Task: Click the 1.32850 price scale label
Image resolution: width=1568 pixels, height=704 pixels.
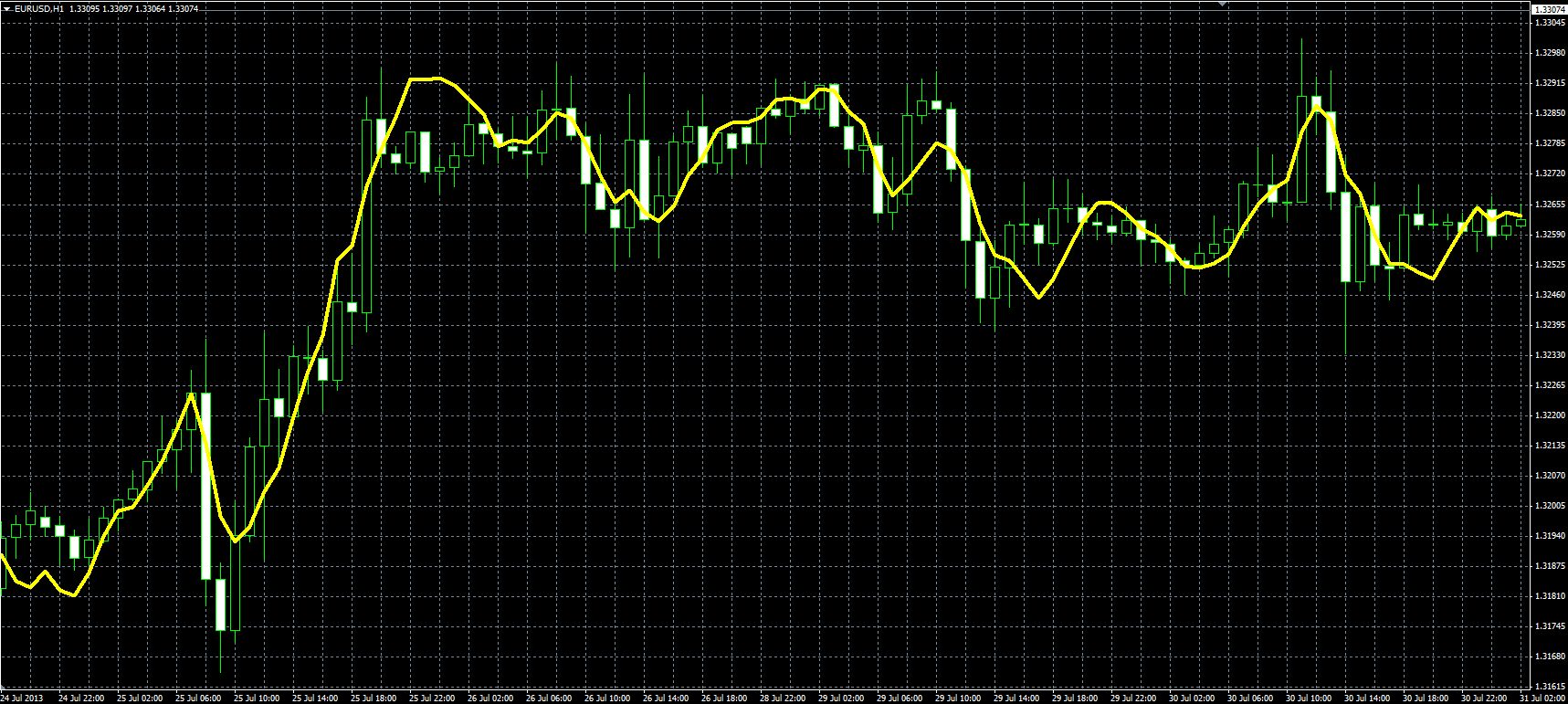Action: click(1549, 113)
